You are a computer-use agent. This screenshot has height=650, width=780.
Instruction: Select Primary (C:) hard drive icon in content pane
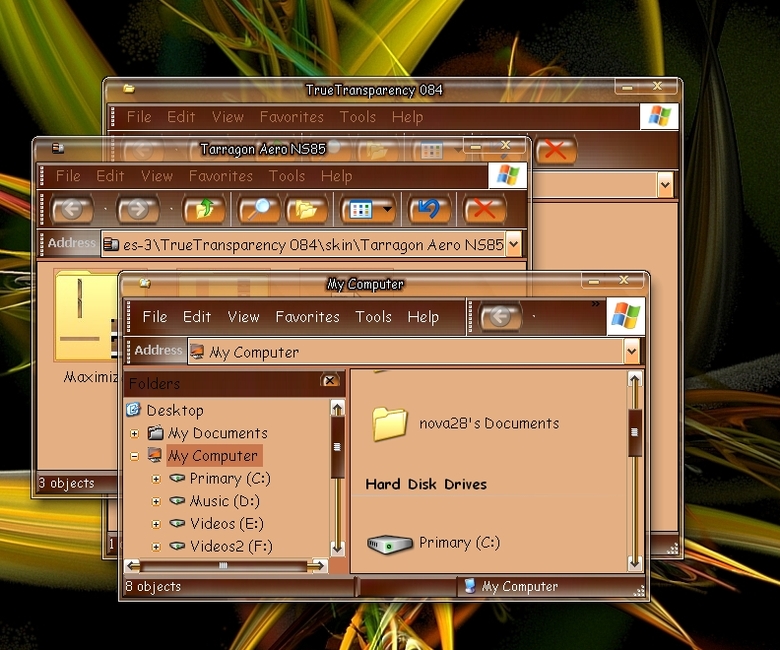click(390, 544)
